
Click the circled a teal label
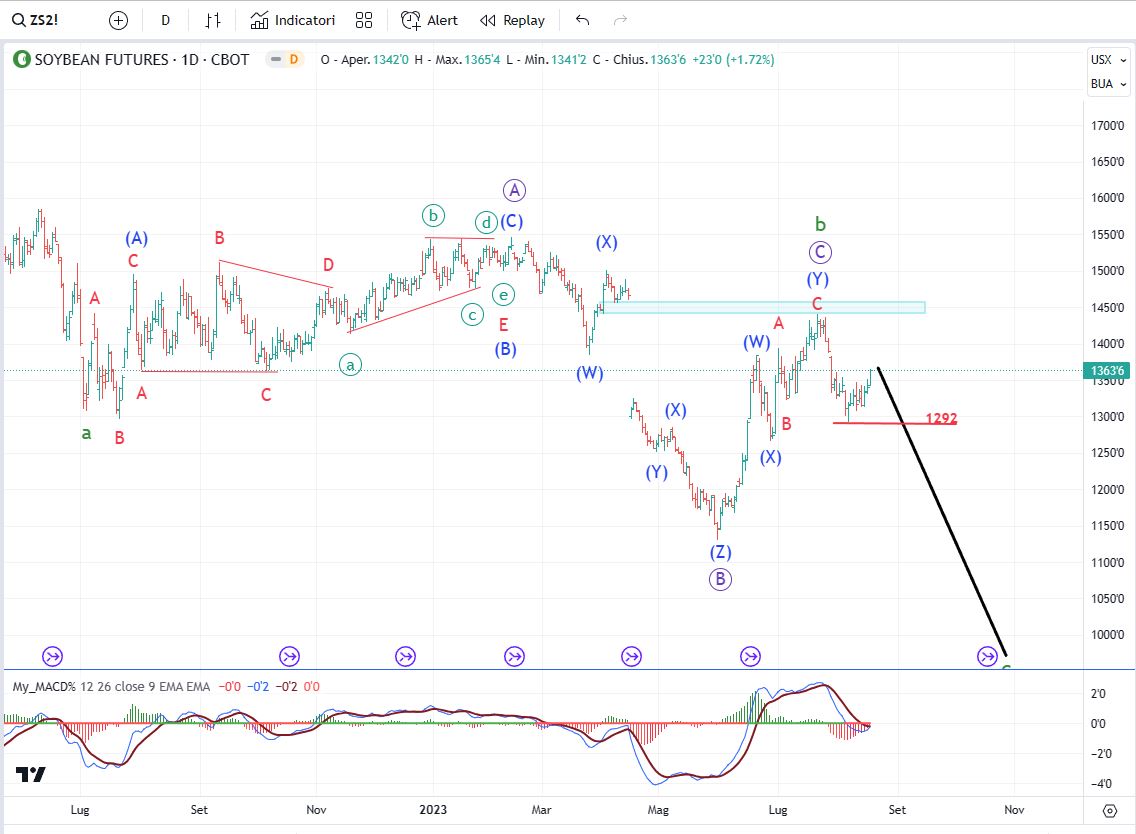(351, 365)
